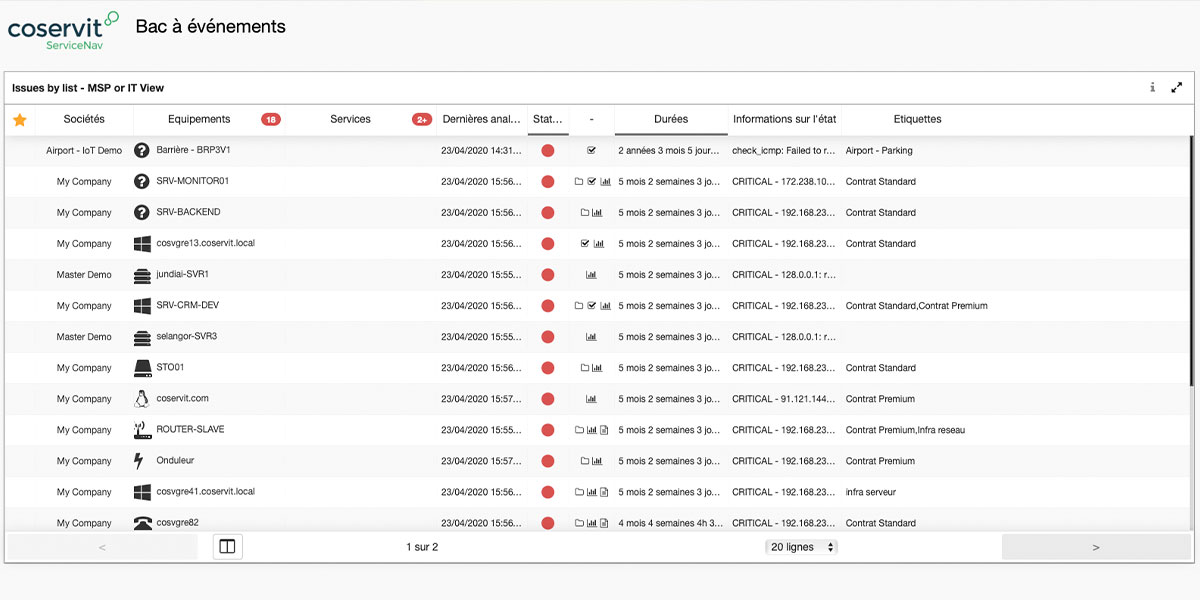The height and width of the screenshot is (600, 1200).
Task: Click the lightning bolt icon for Onduleur
Action: [x=139, y=460]
